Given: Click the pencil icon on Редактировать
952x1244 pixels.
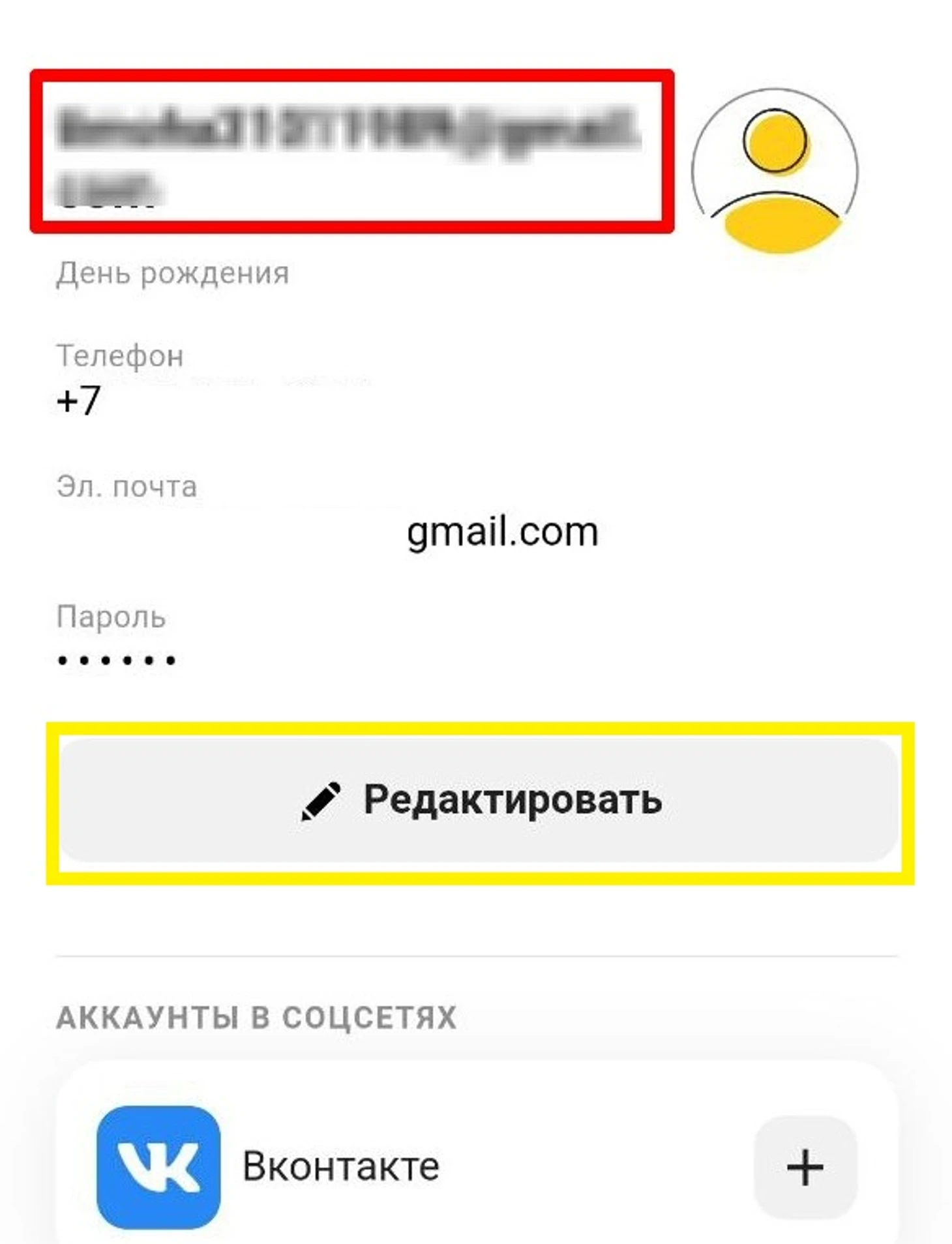Looking at the screenshot, I should [321, 801].
